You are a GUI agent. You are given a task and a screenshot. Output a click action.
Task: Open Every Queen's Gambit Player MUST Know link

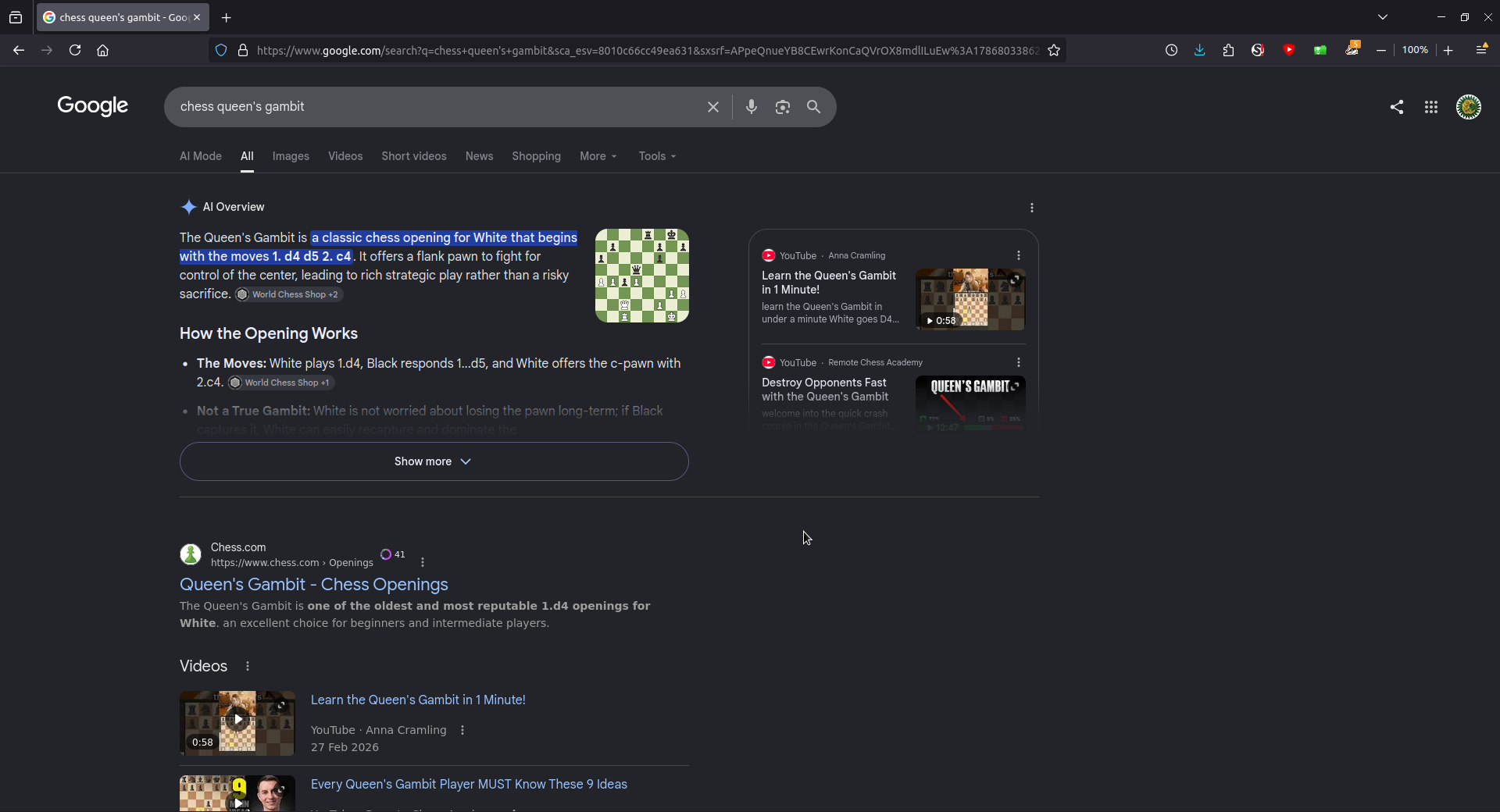pos(469,785)
